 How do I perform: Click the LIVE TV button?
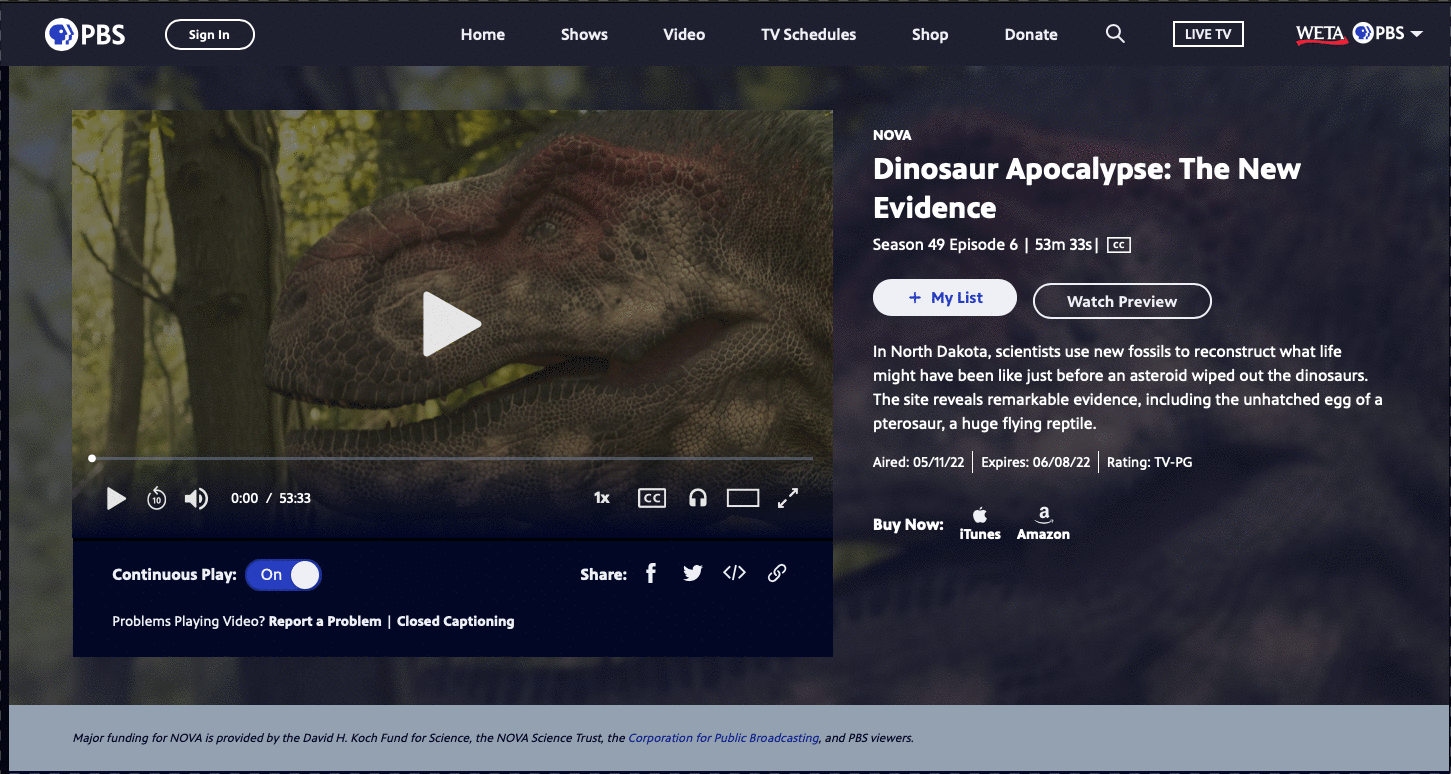click(1208, 34)
